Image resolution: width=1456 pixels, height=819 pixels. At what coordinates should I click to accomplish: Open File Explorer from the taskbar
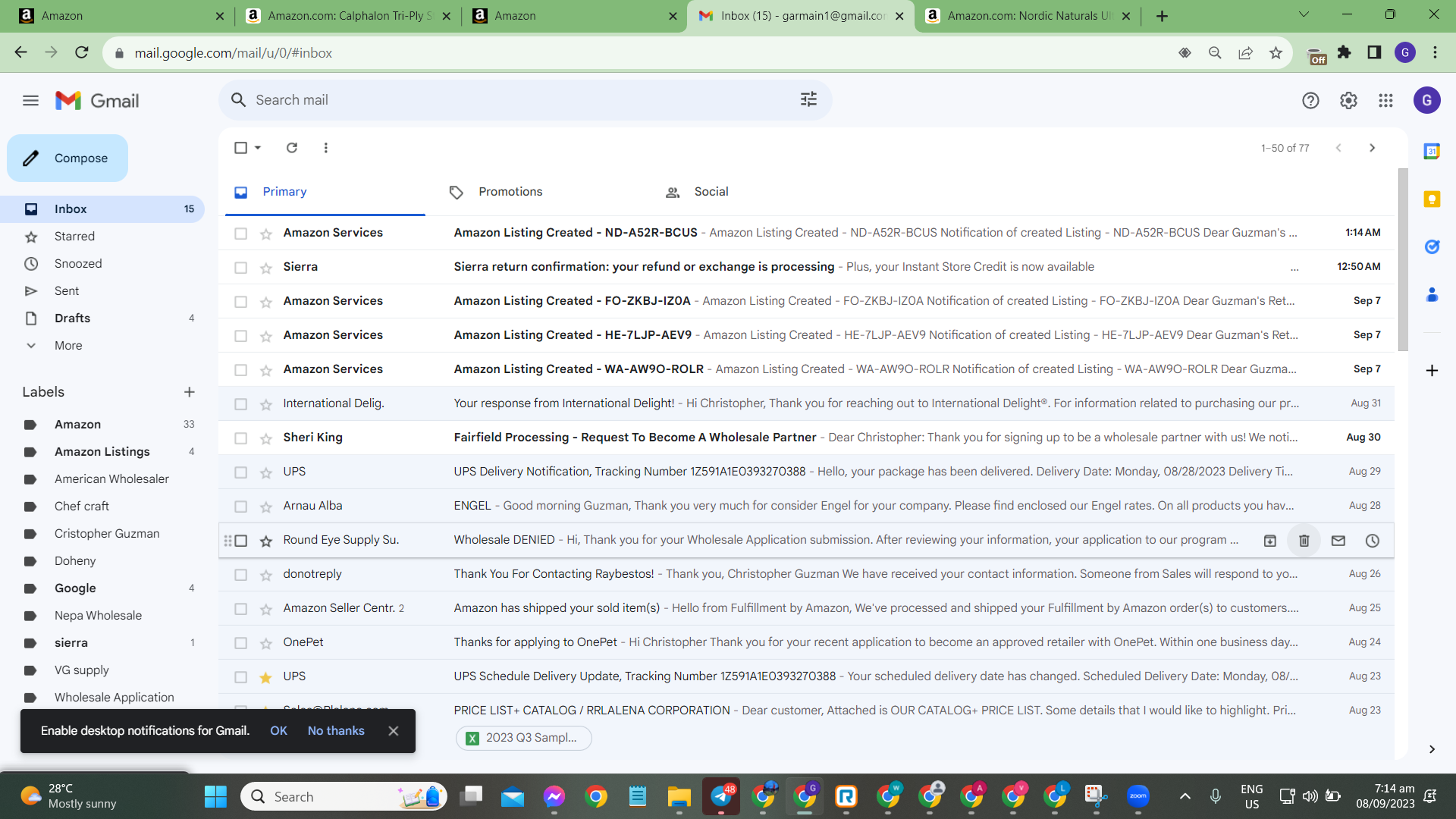click(679, 796)
